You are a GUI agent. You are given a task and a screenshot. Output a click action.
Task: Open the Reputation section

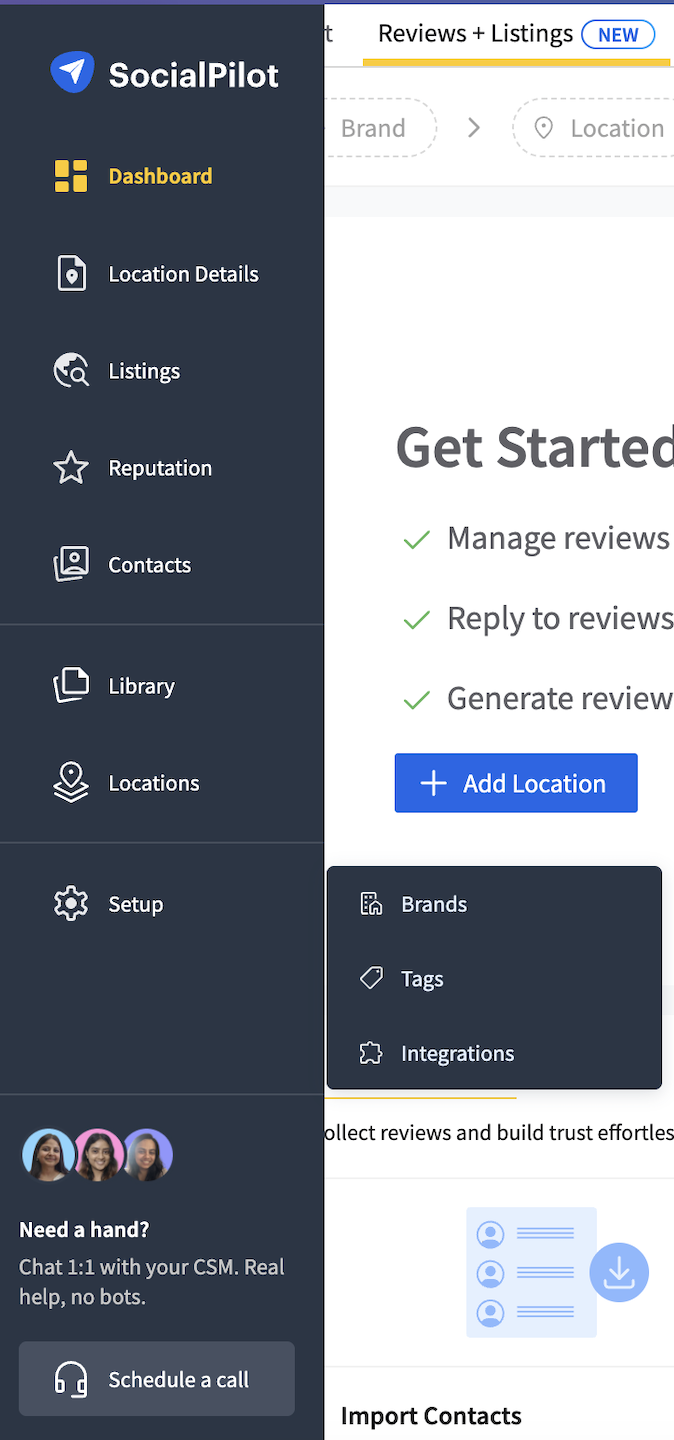pos(162,467)
